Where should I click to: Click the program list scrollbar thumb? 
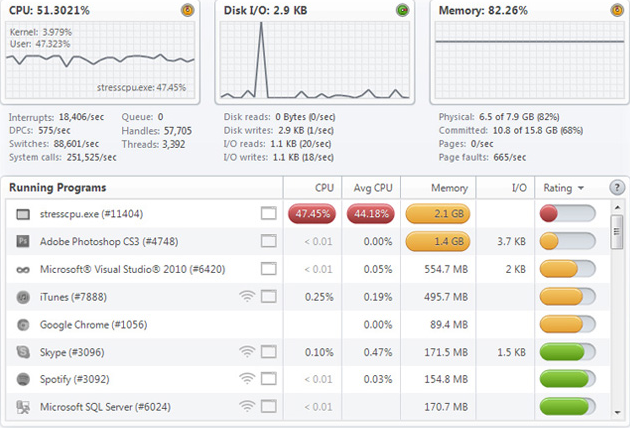617,232
